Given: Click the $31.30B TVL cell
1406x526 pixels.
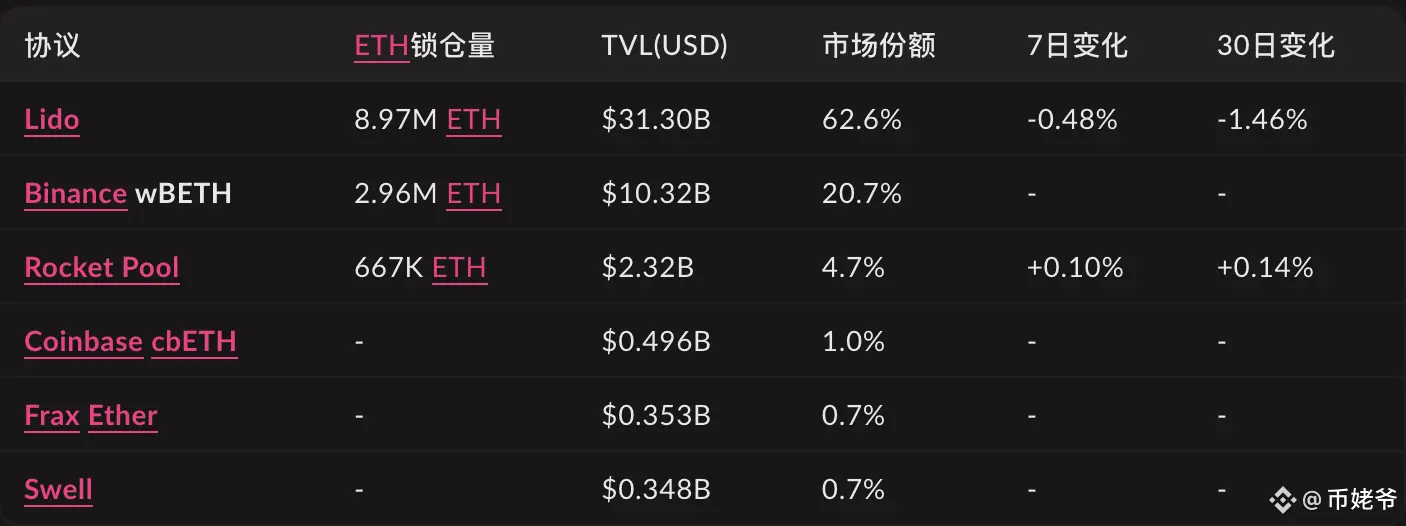Looking at the screenshot, I should (656, 119).
